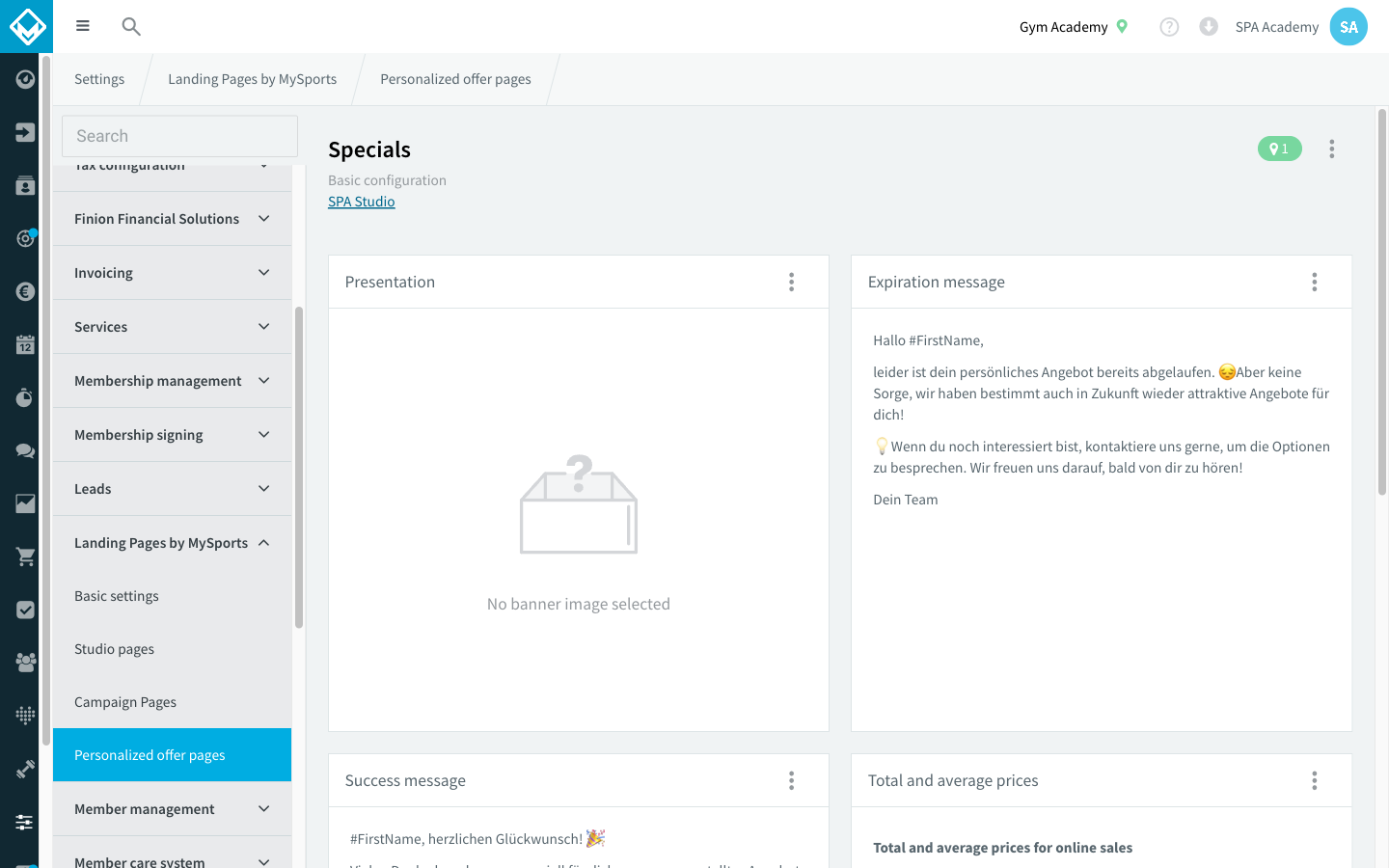Viewport: 1389px width, 868px height.
Task: Click the app logo in the top-left corner
Action: click(x=26, y=26)
